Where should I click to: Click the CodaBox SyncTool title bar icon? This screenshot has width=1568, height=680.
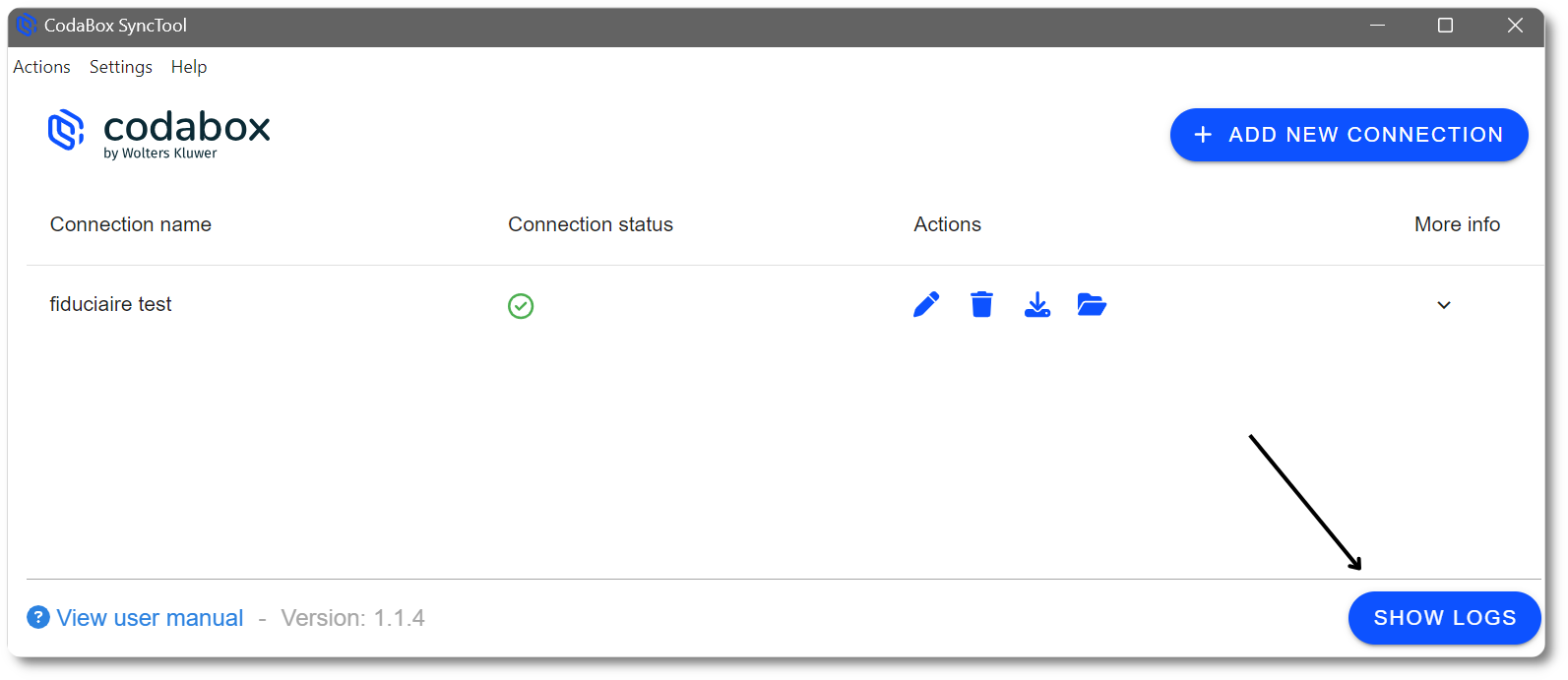27,26
